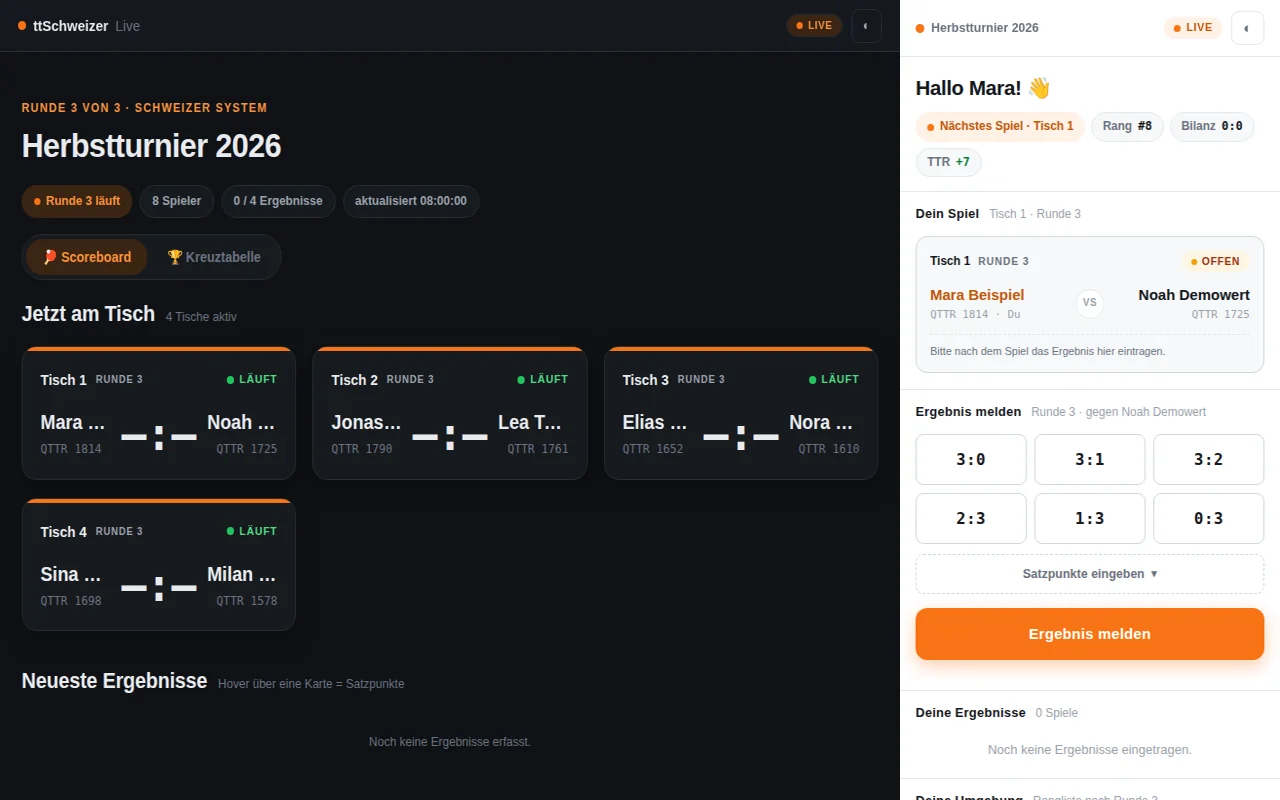Pick the 3:2 result option

(1209, 459)
